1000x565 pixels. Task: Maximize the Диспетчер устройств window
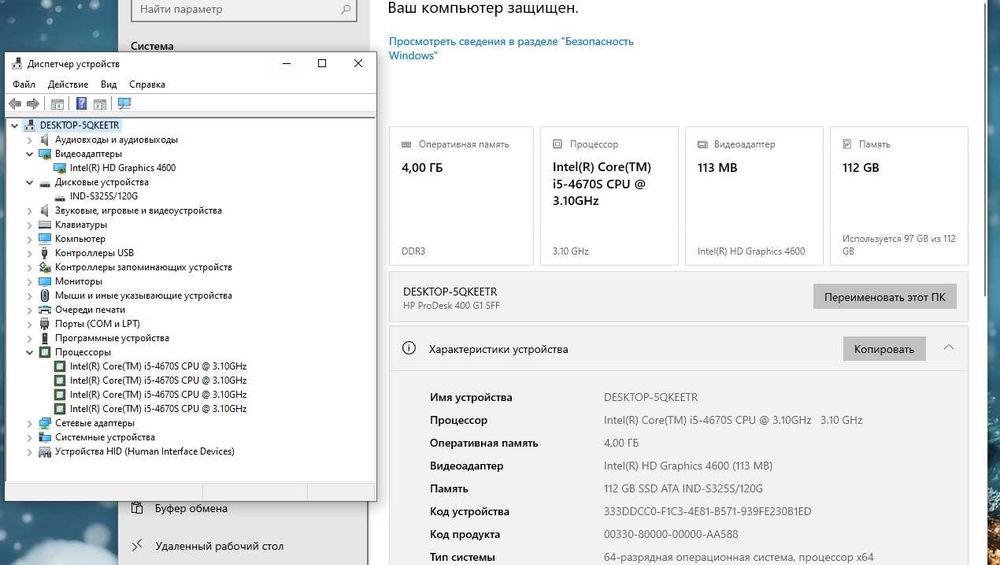pyautogui.click(x=322, y=63)
